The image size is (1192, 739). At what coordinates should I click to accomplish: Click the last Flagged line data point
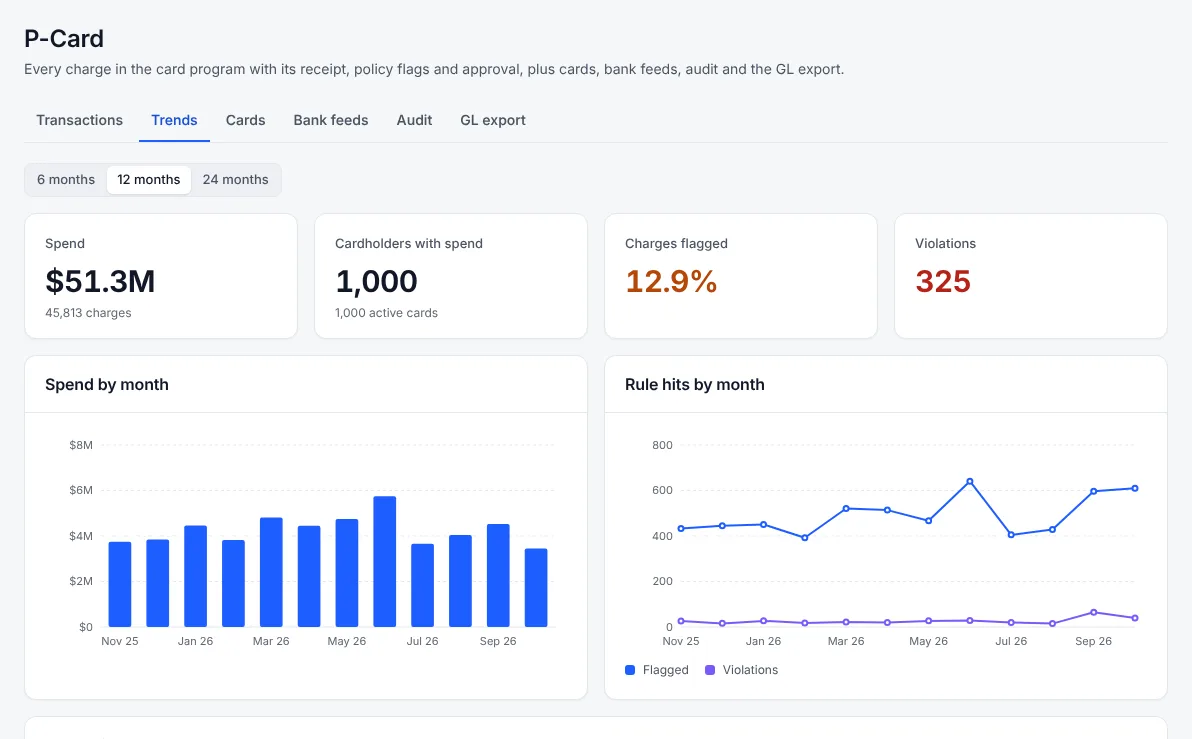pos(1135,488)
